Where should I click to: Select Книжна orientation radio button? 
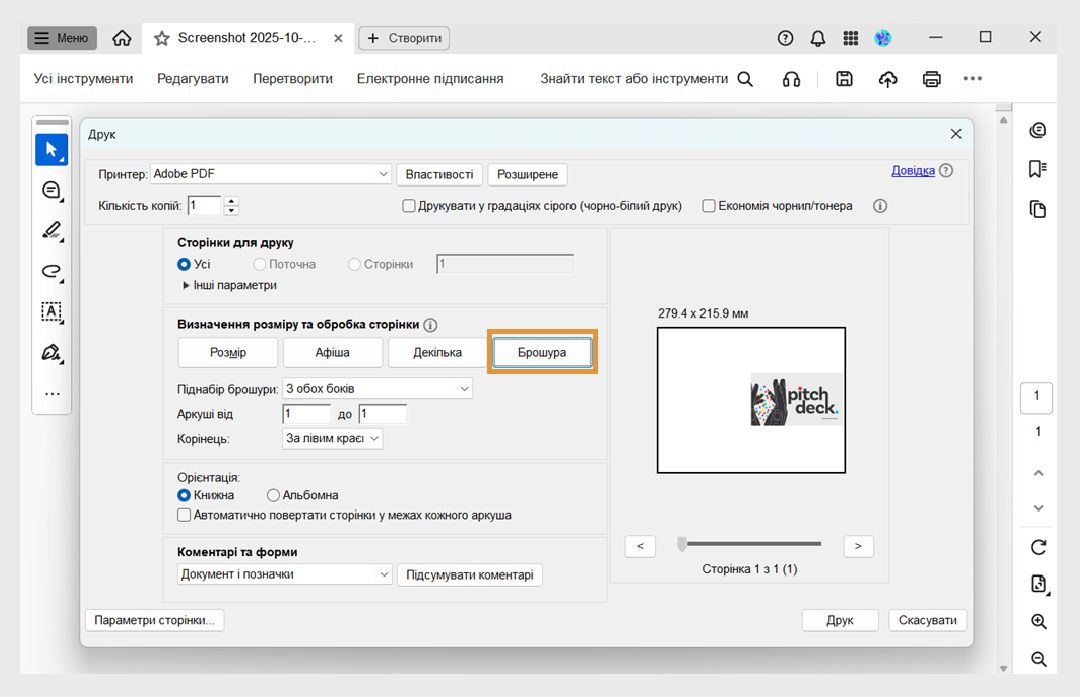click(183, 495)
